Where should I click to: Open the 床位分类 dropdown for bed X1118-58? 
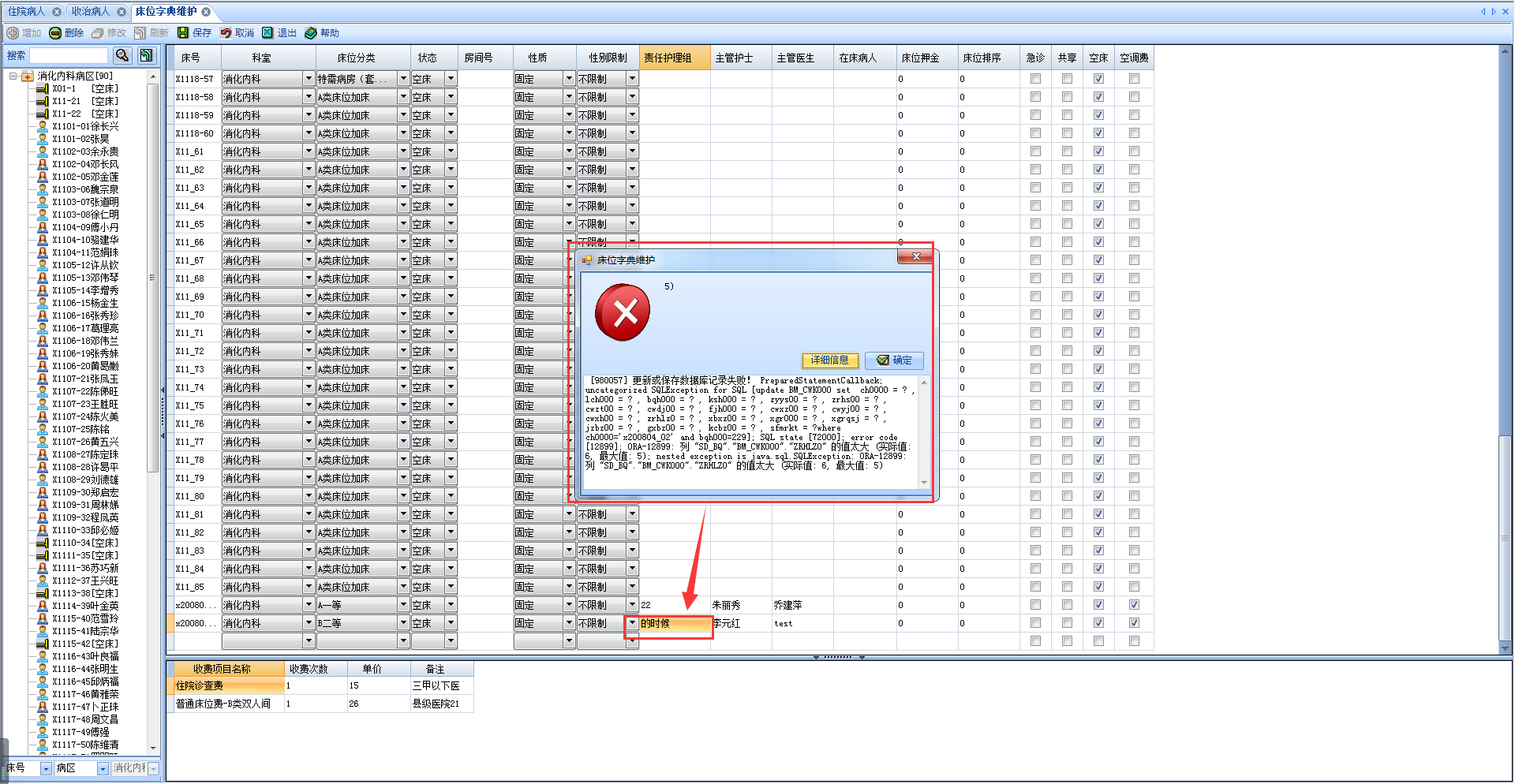pyautogui.click(x=403, y=97)
